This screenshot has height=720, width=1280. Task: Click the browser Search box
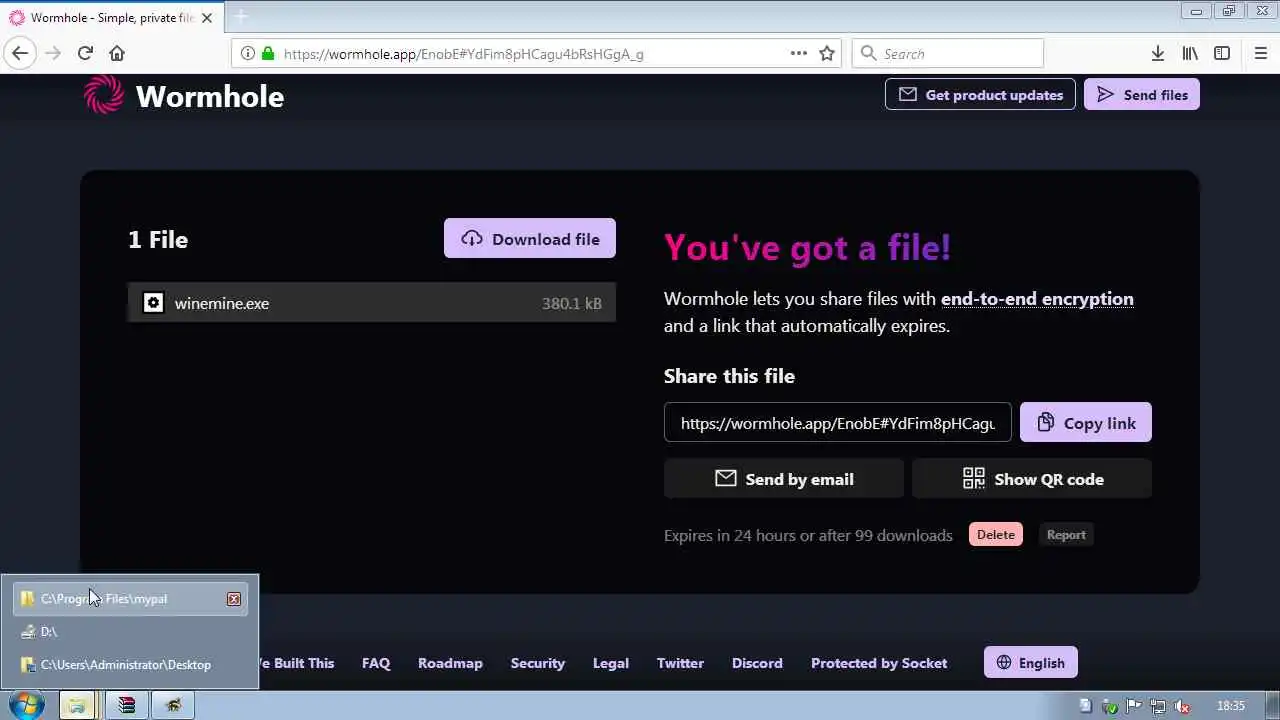948,54
